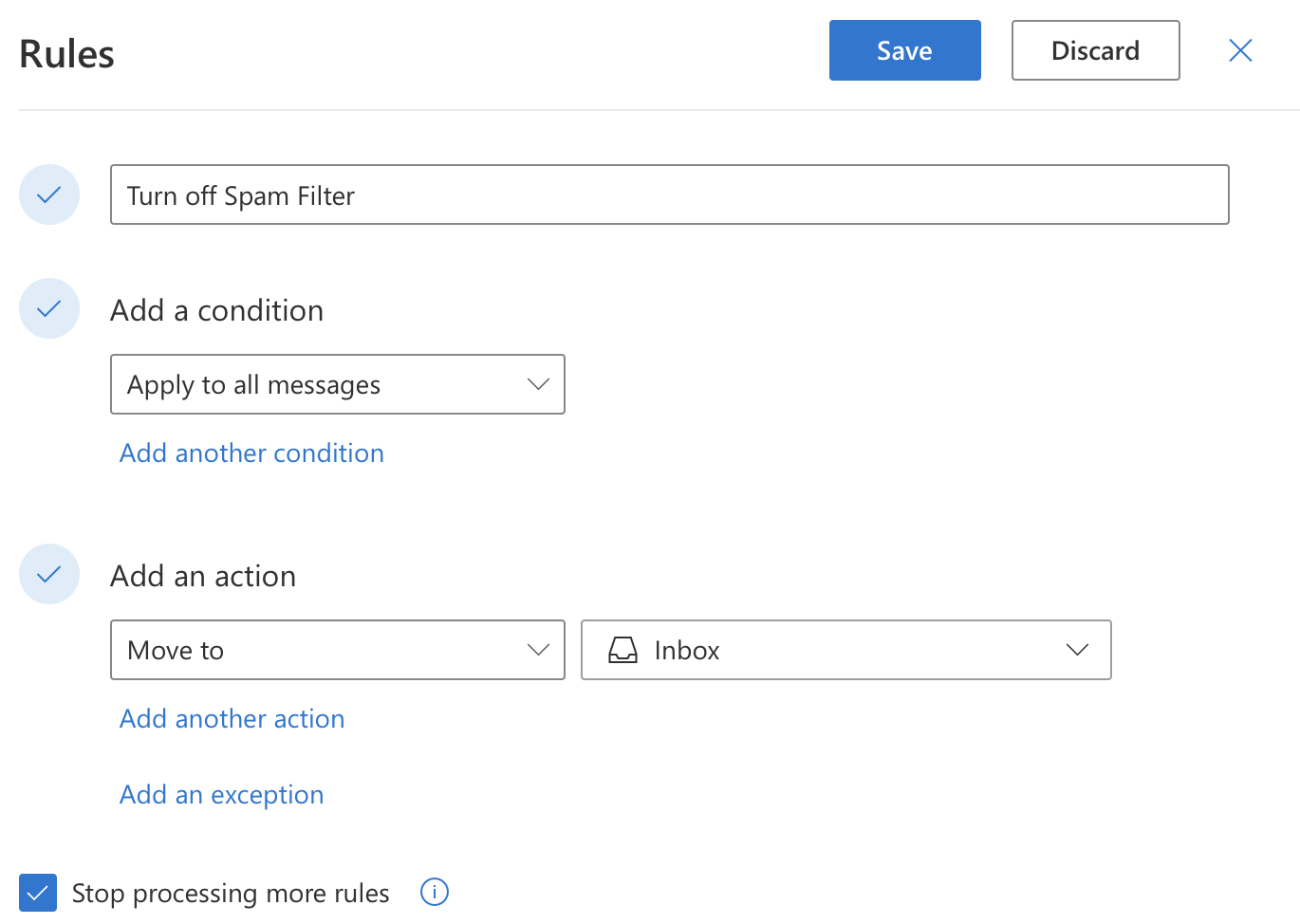This screenshot has height=924, width=1300.
Task: Click the checkmark icon beside Add an action
Action: pos(48,574)
